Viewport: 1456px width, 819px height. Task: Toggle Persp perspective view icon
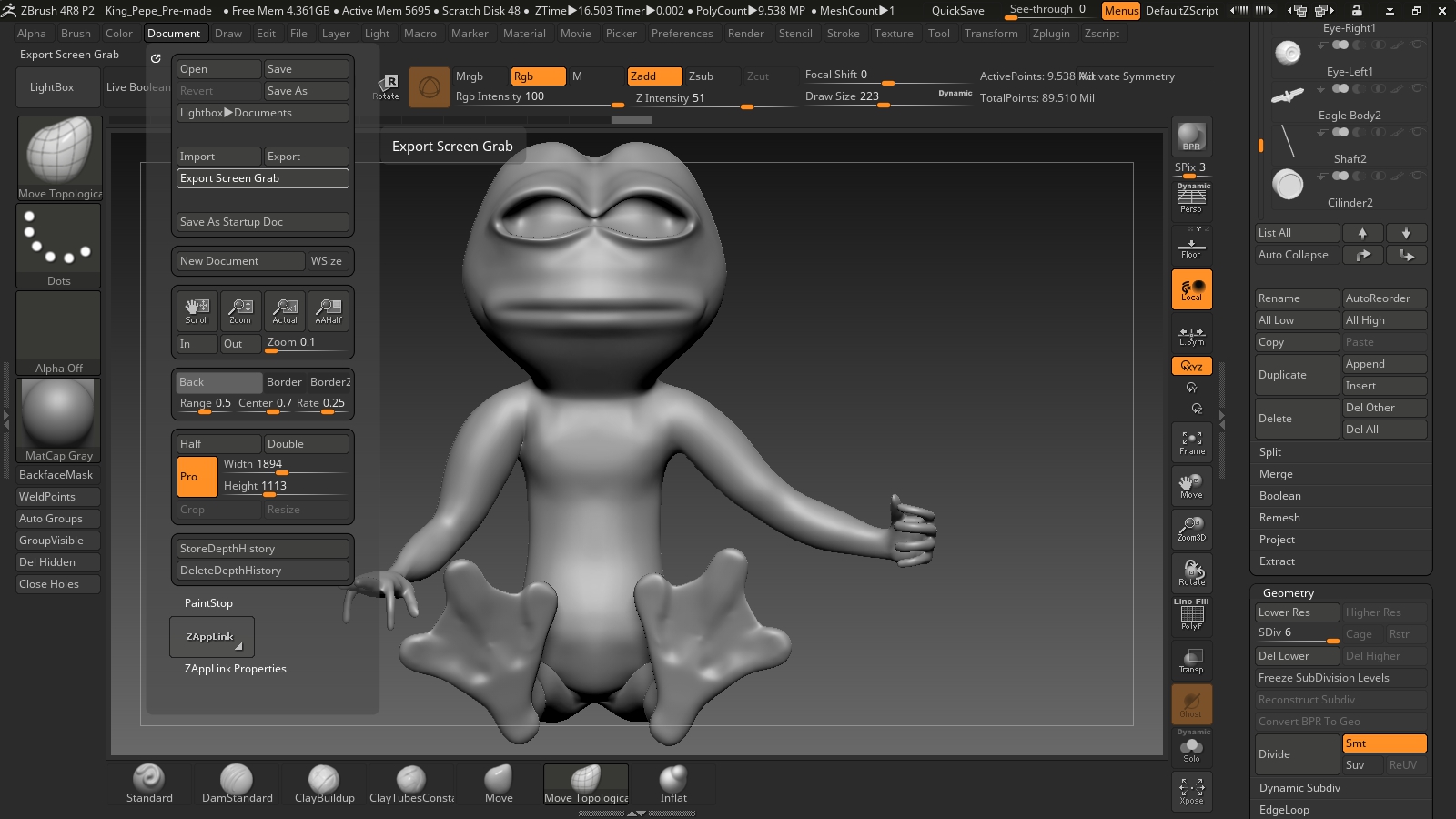tap(1191, 198)
